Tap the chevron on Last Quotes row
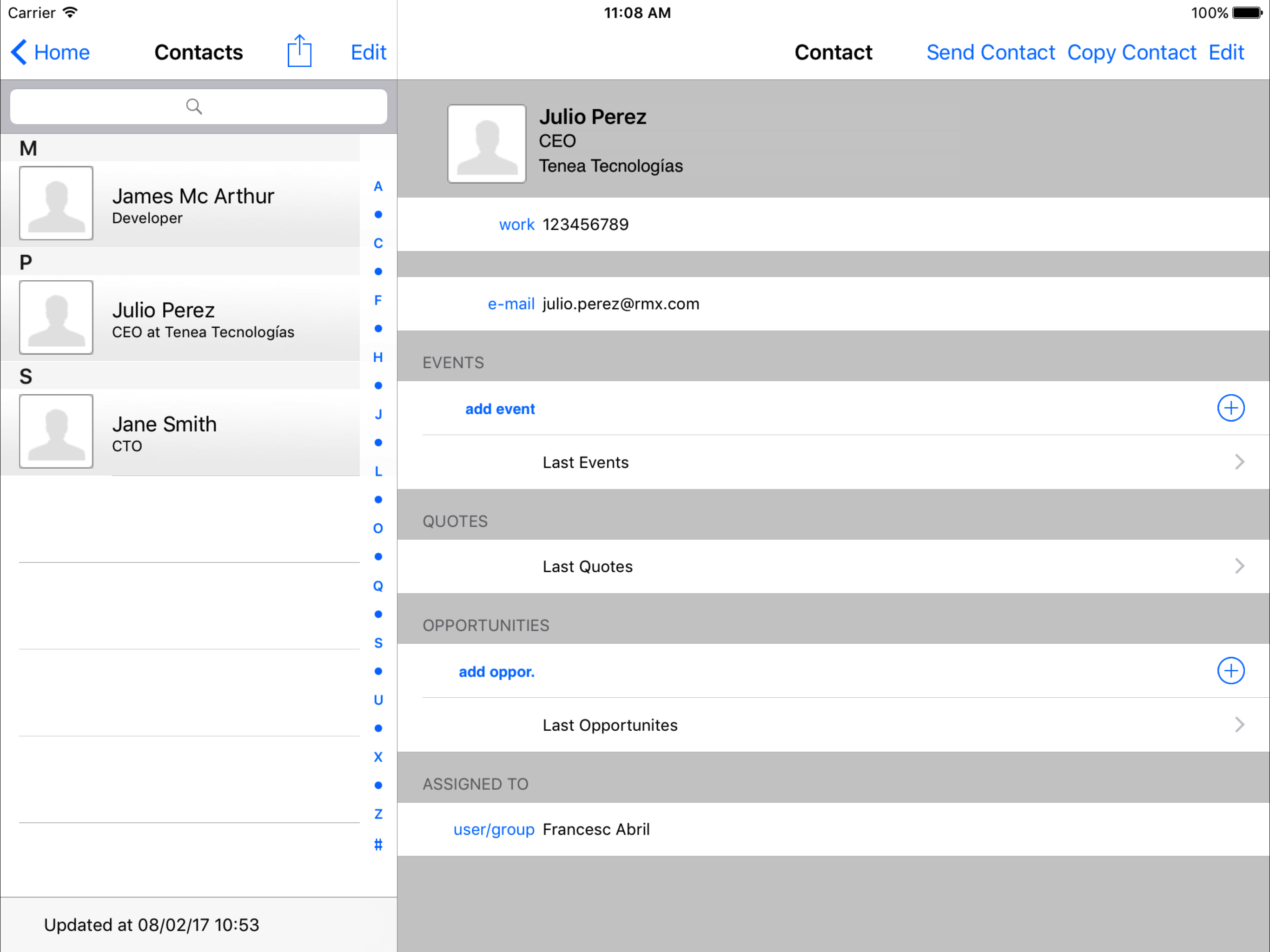 point(1240,567)
